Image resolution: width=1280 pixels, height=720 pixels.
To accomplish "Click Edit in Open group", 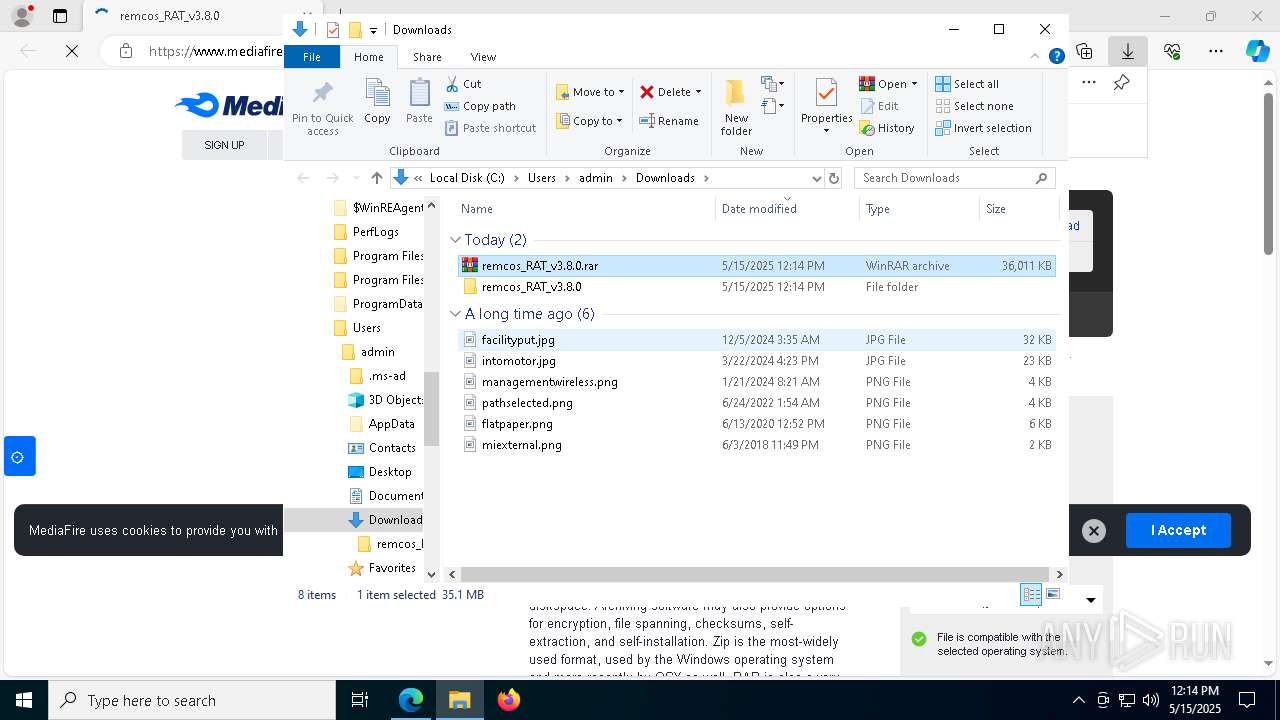I will click(878, 106).
